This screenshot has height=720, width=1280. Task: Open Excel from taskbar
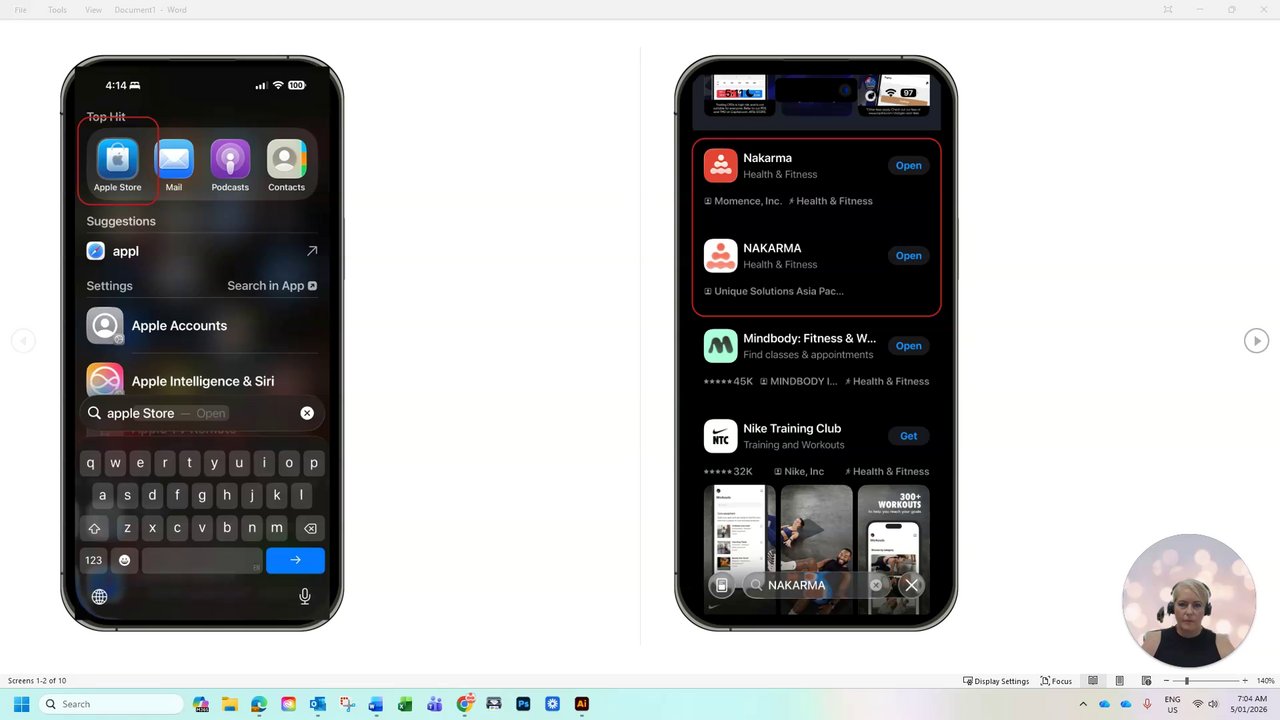tap(405, 704)
